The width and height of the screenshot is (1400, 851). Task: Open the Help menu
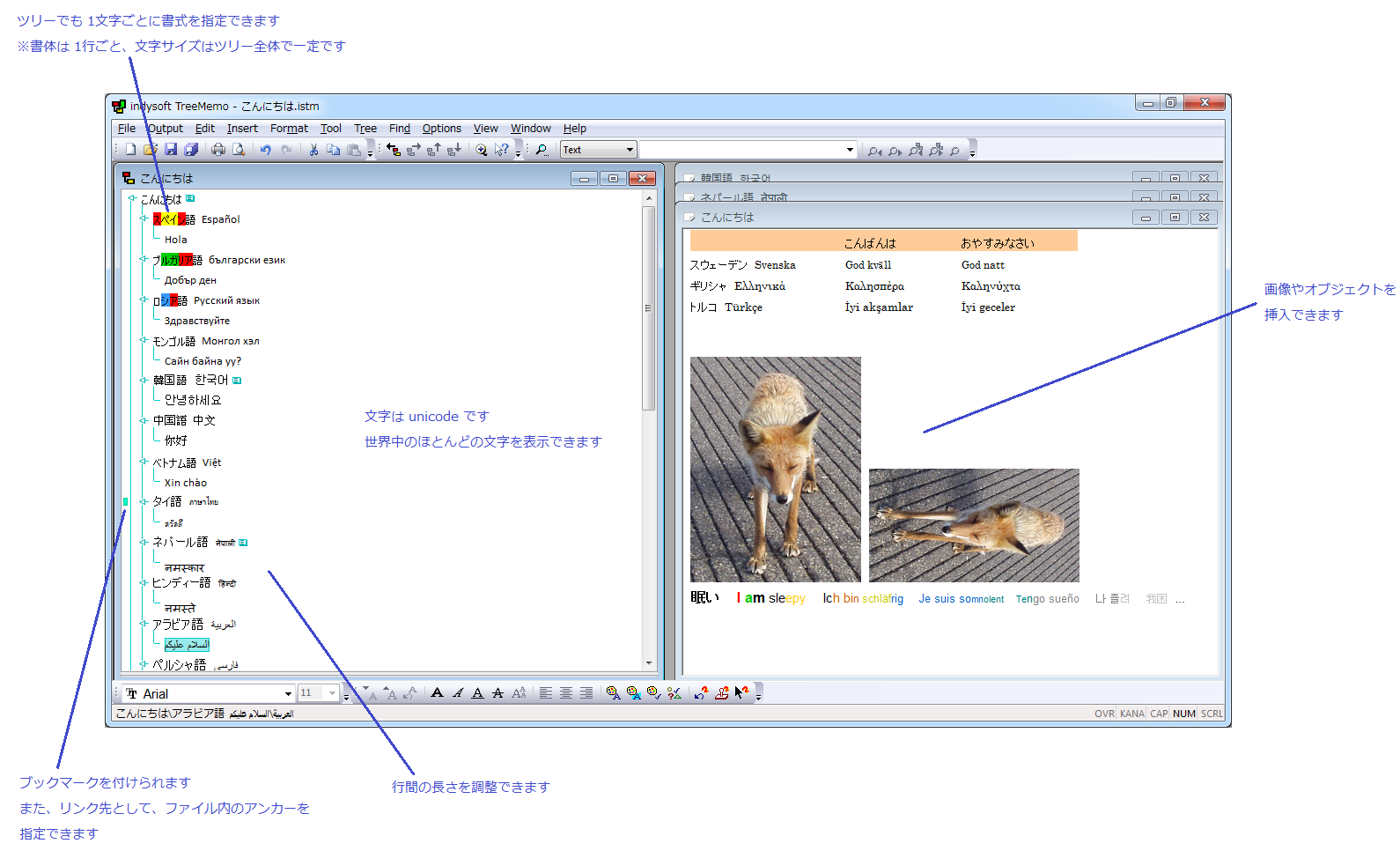575,129
